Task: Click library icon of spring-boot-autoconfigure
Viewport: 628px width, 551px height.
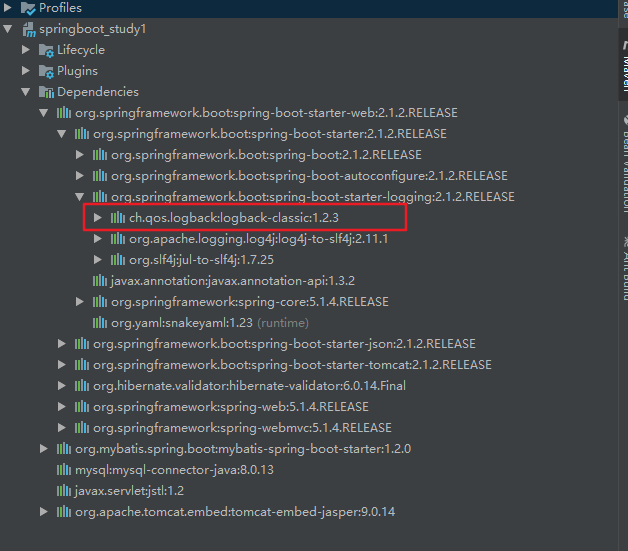Action: coord(100,176)
